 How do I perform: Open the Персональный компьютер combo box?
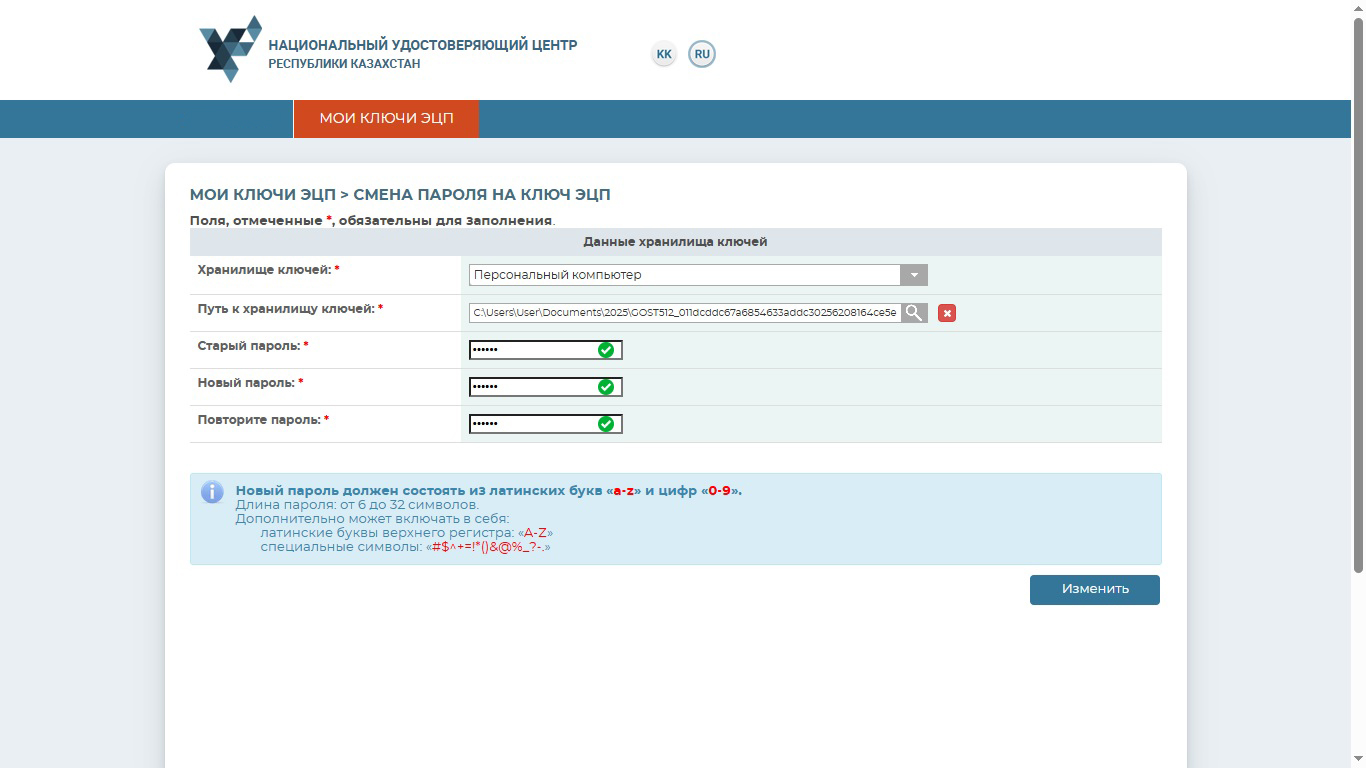(x=685, y=275)
